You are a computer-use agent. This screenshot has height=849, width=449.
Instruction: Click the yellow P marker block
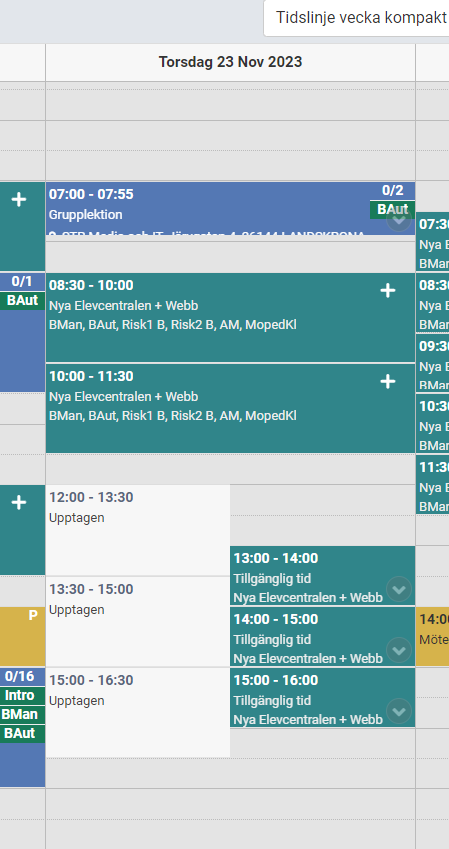point(22,636)
